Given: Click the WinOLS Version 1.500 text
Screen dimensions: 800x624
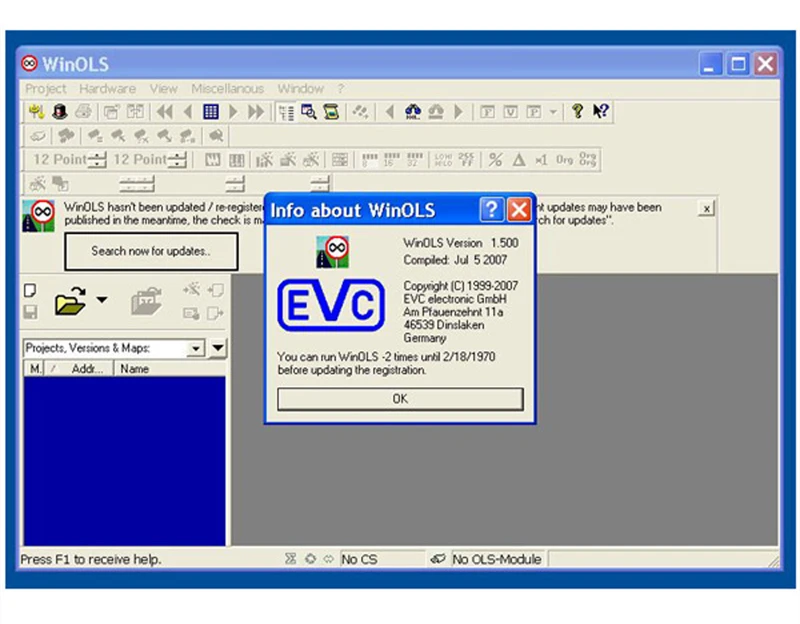Looking at the screenshot, I should (x=461, y=243).
